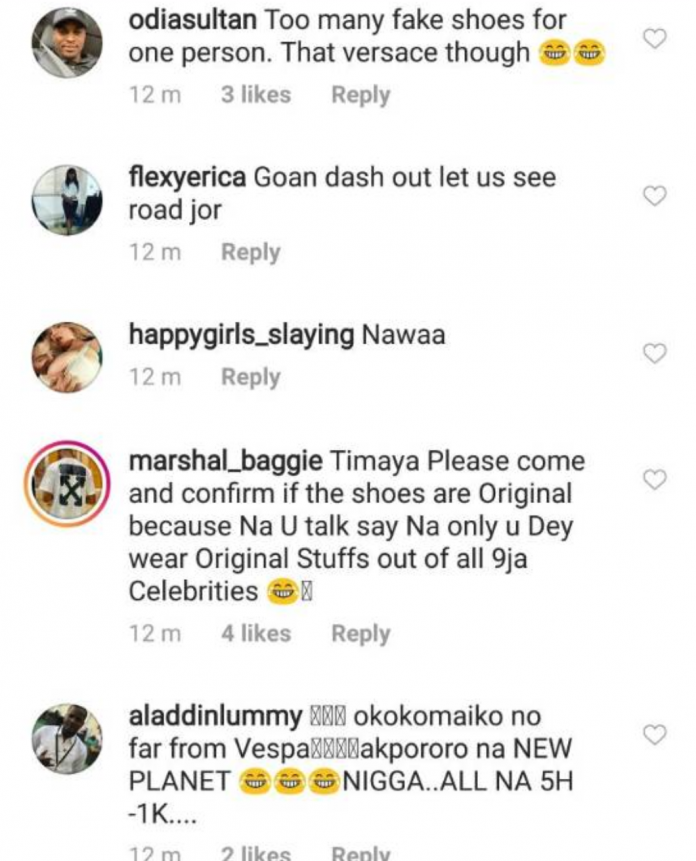View 3 likes on odiasultan's comment
696x861 pixels.
pos(256,95)
